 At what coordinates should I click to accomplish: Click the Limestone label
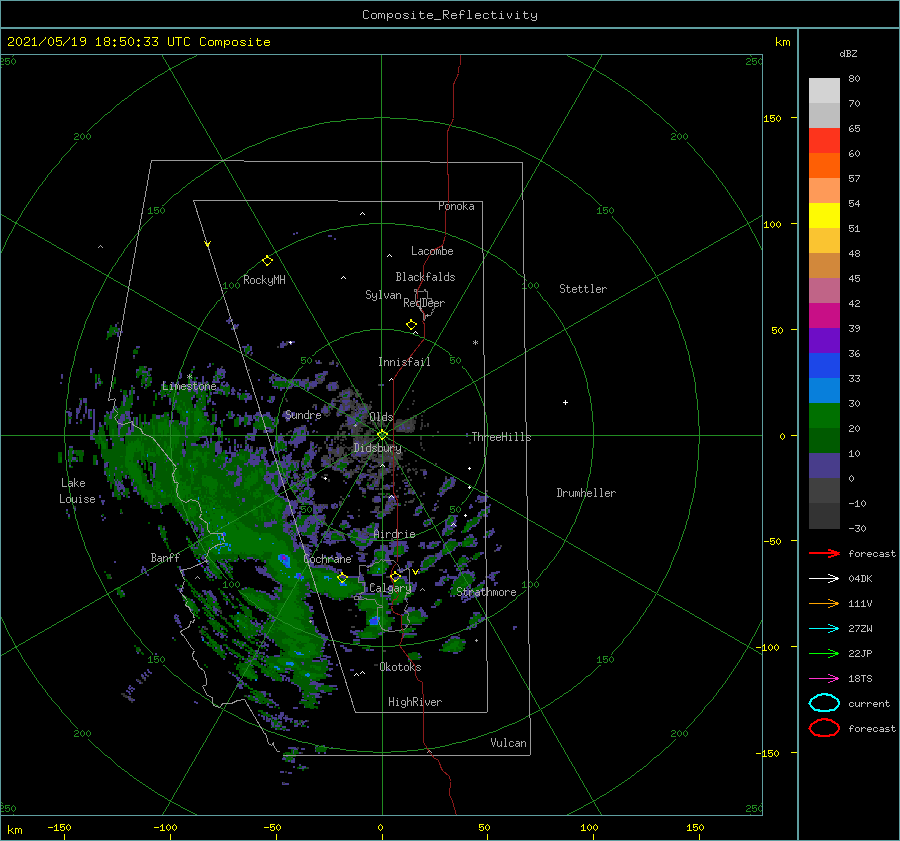tap(189, 386)
